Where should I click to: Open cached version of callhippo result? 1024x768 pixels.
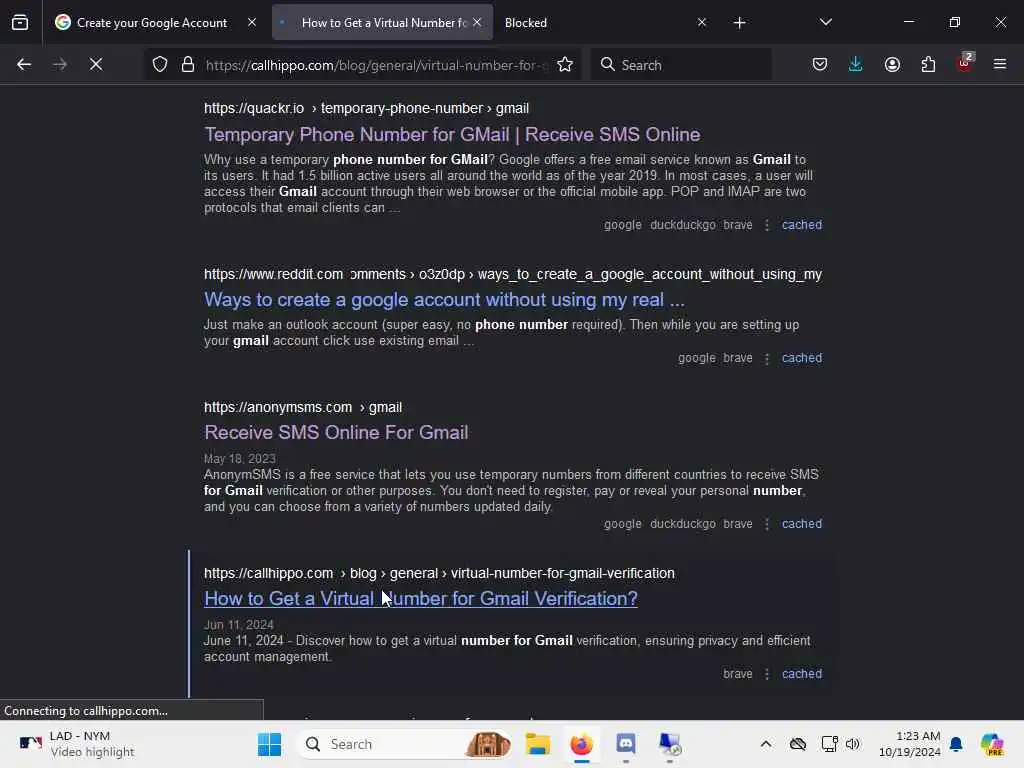click(802, 674)
